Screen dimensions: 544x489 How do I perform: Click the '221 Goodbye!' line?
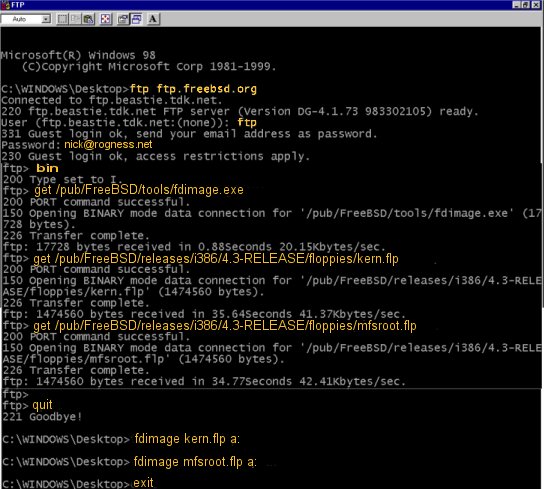coord(42,416)
